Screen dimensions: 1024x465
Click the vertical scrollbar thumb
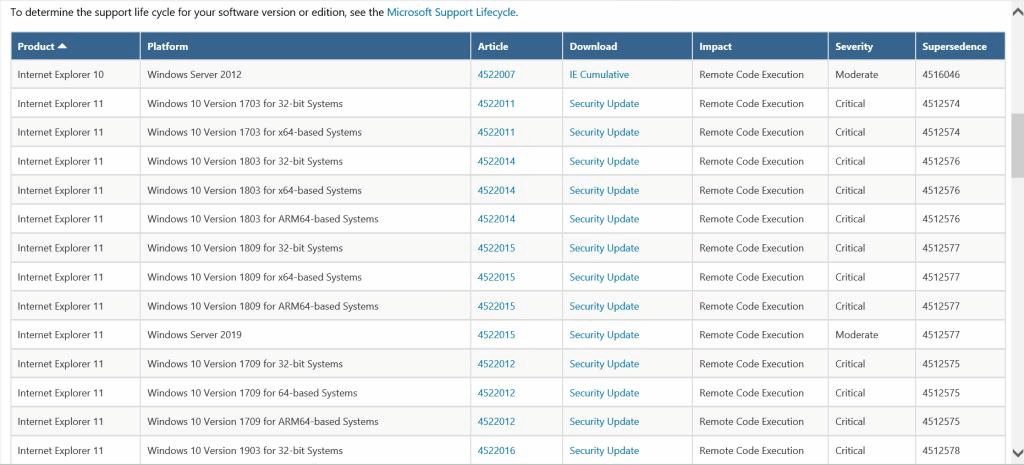[1016, 145]
